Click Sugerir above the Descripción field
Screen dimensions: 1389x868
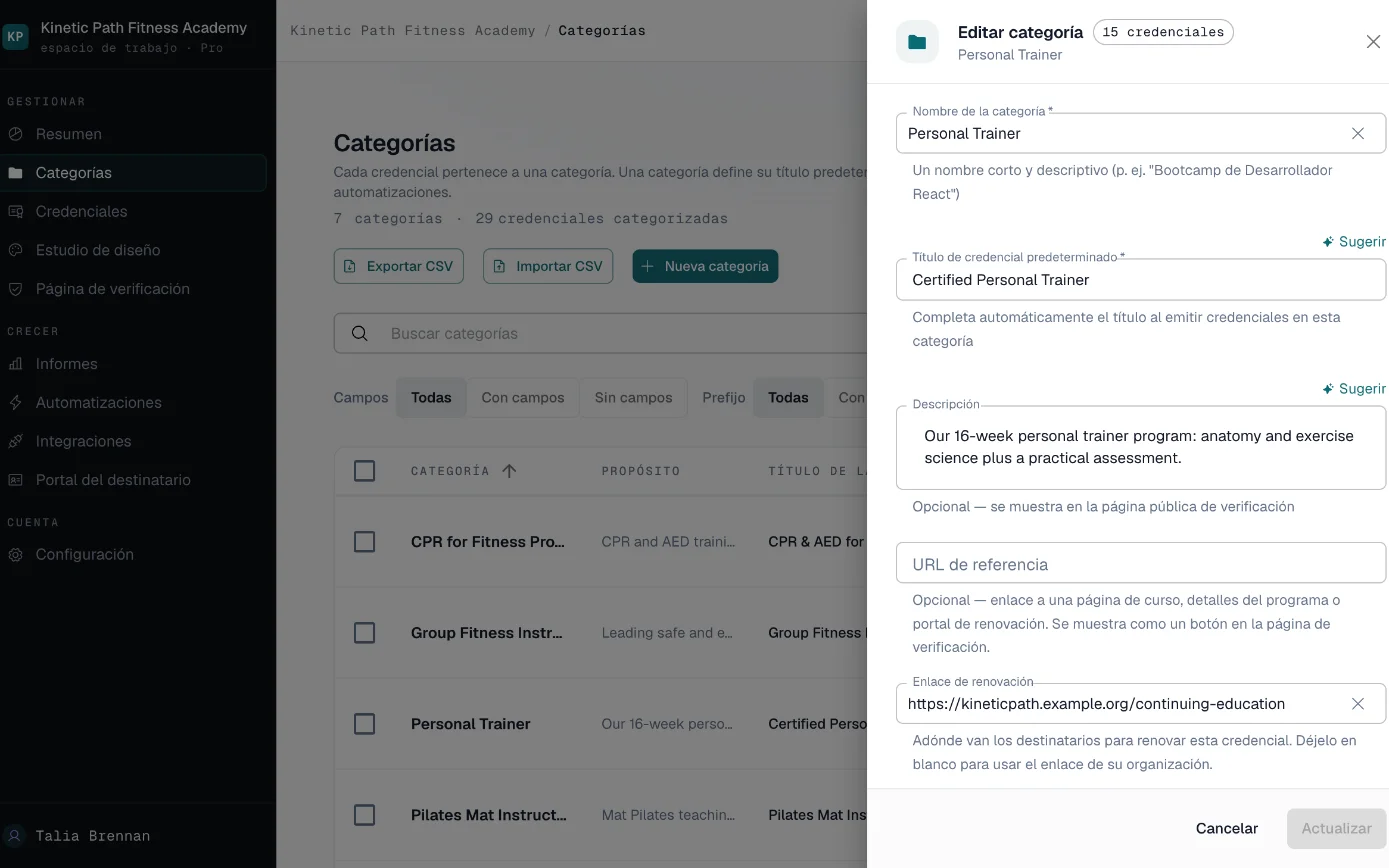click(x=1354, y=389)
